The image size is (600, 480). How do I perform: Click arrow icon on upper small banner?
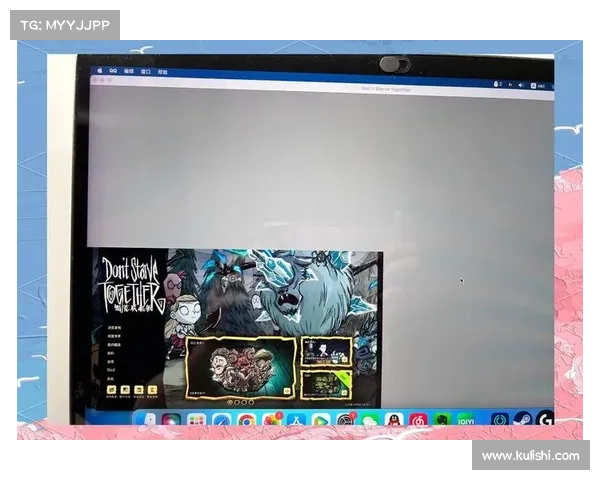click(344, 359)
